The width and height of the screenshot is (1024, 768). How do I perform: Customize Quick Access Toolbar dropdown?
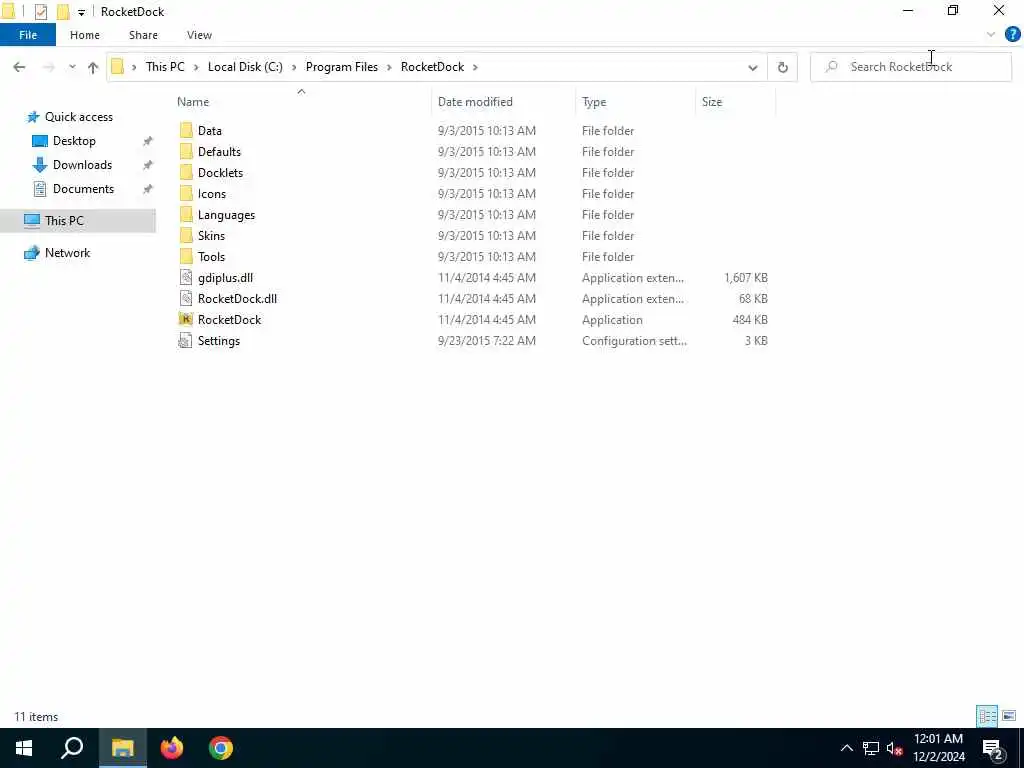click(x=81, y=12)
